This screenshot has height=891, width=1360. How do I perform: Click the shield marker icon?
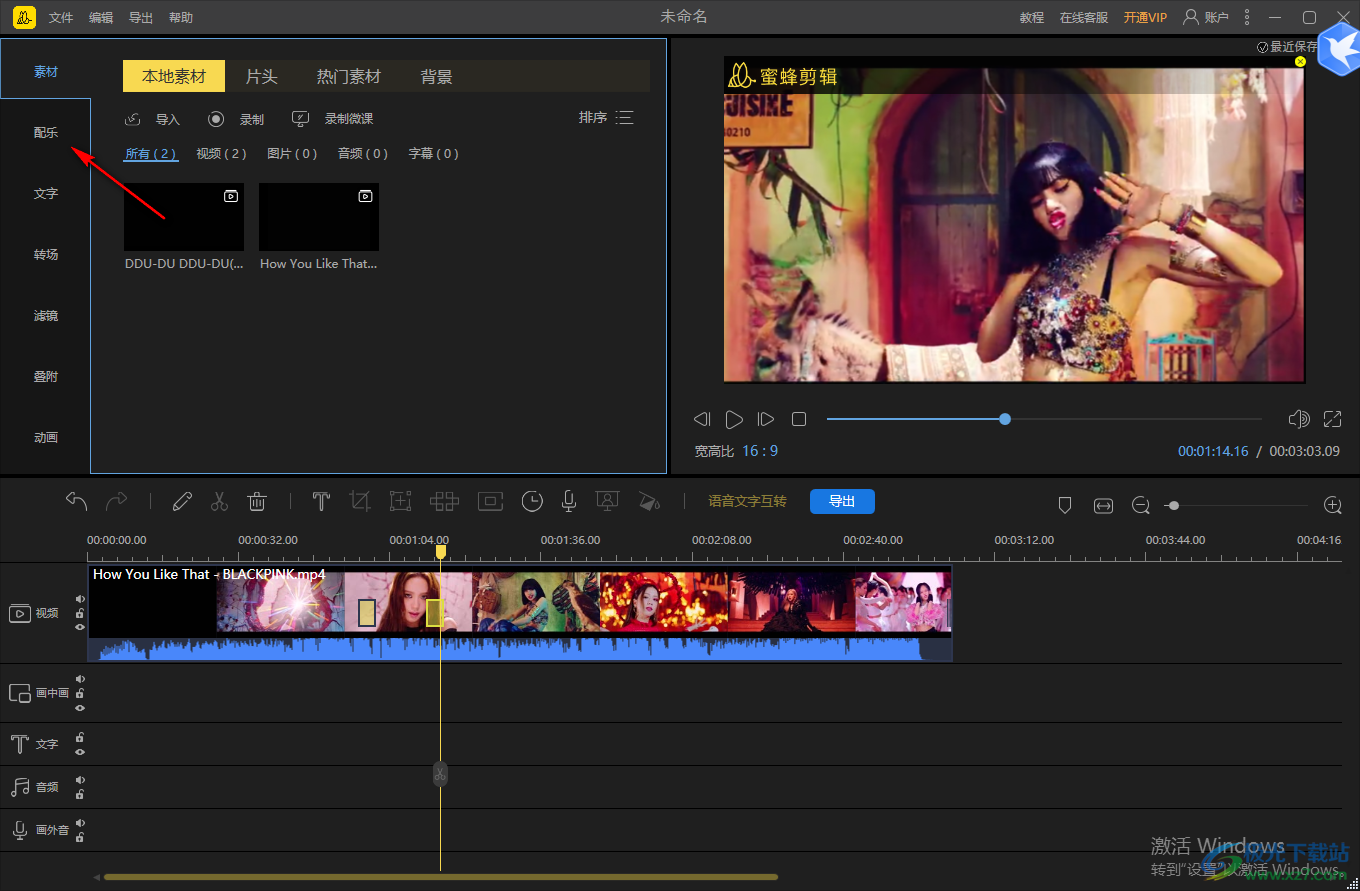pyautogui.click(x=1065, y=506)
